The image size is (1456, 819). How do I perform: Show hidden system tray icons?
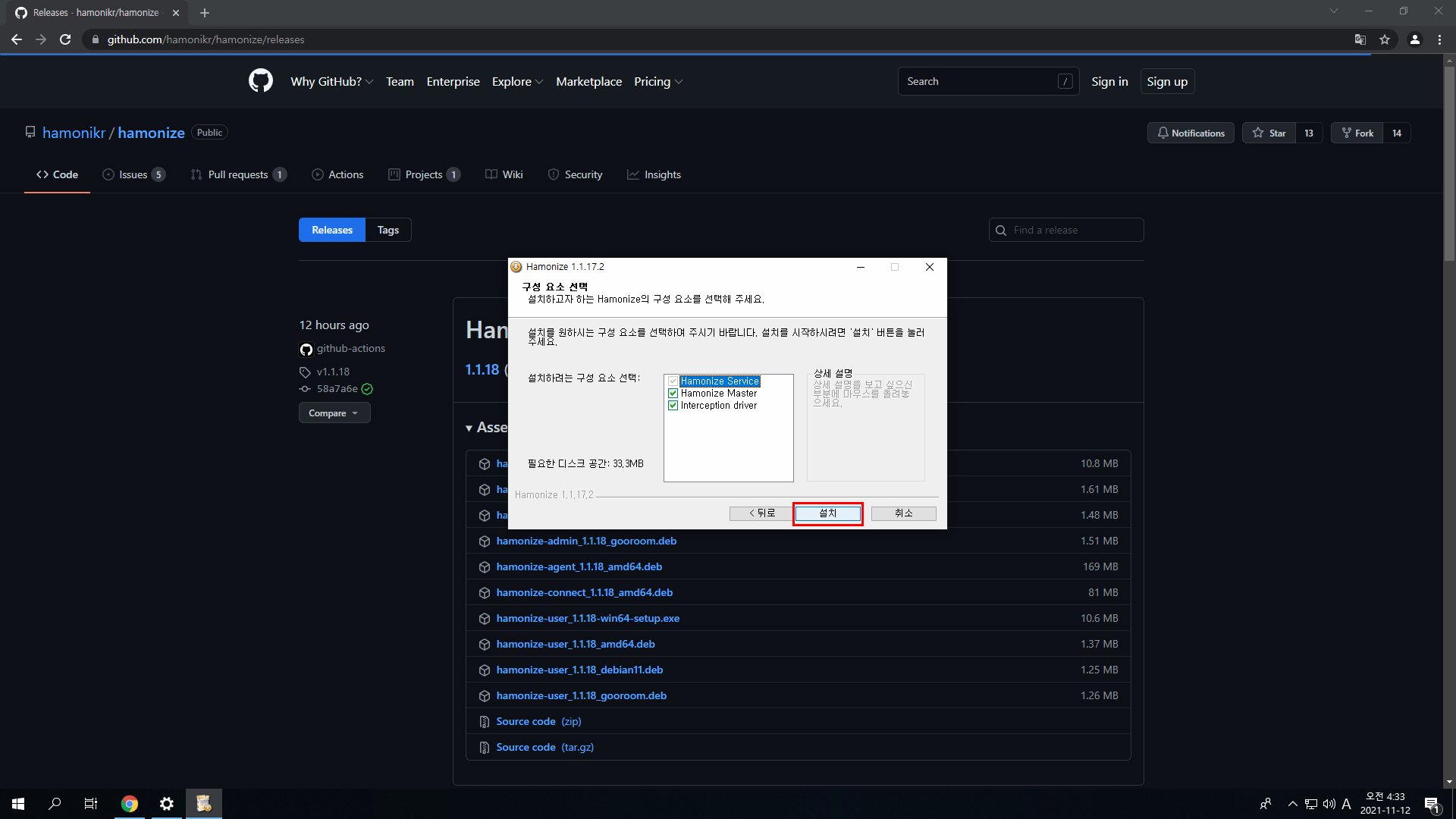[x=1293, y=804]
